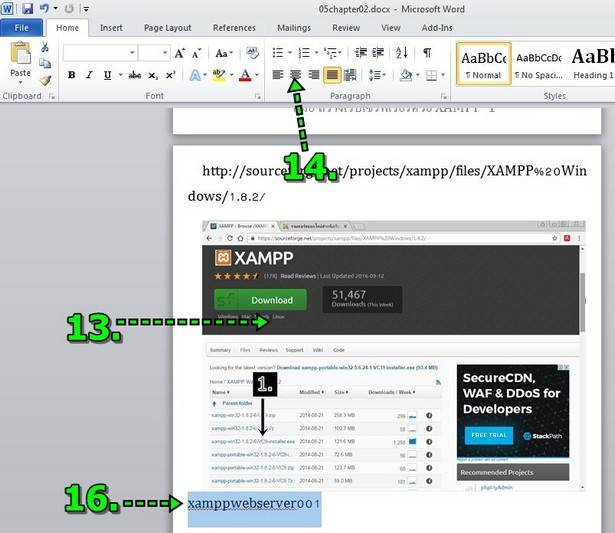This screenshot has height=533, width=615.
Task: Open the Clipboard dialog launcher
Action: 52,96
